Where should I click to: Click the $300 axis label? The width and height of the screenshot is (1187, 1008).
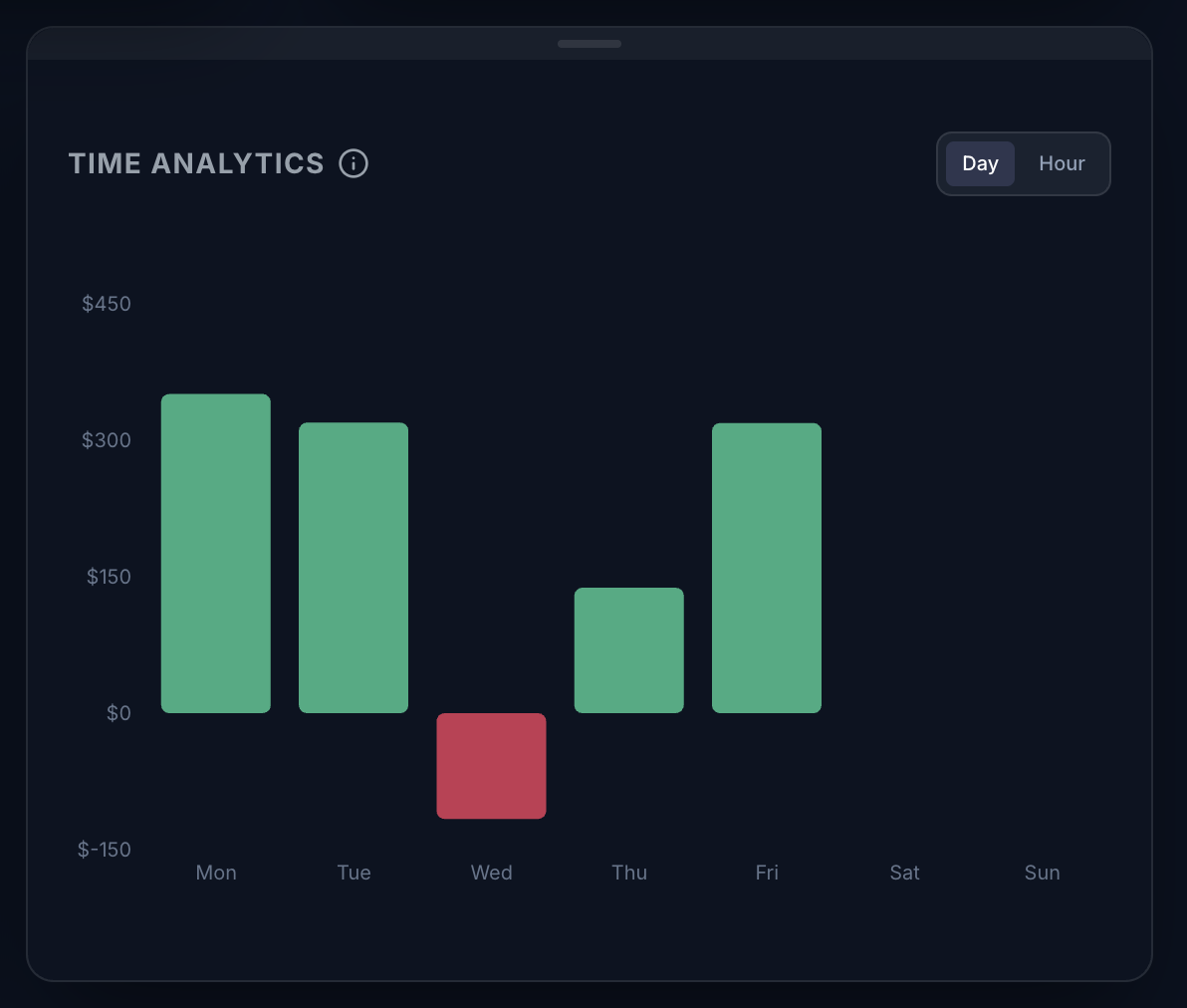point(107,440)
